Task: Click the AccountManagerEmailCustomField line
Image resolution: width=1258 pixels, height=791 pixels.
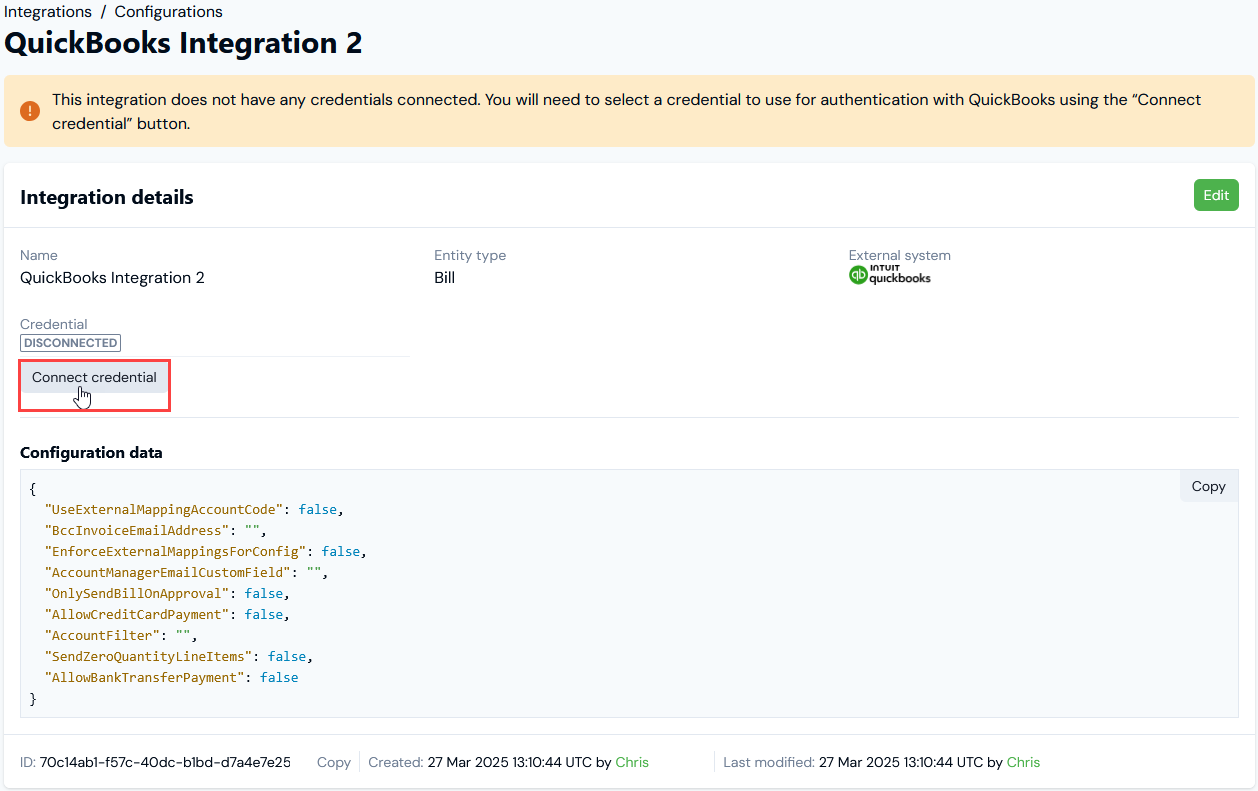Action: pos(186,572)
